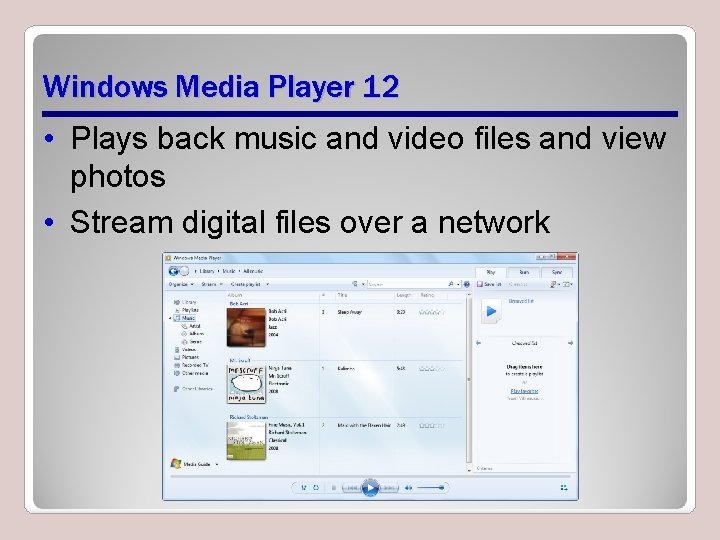Click the Previous track button

pos(352,488)
